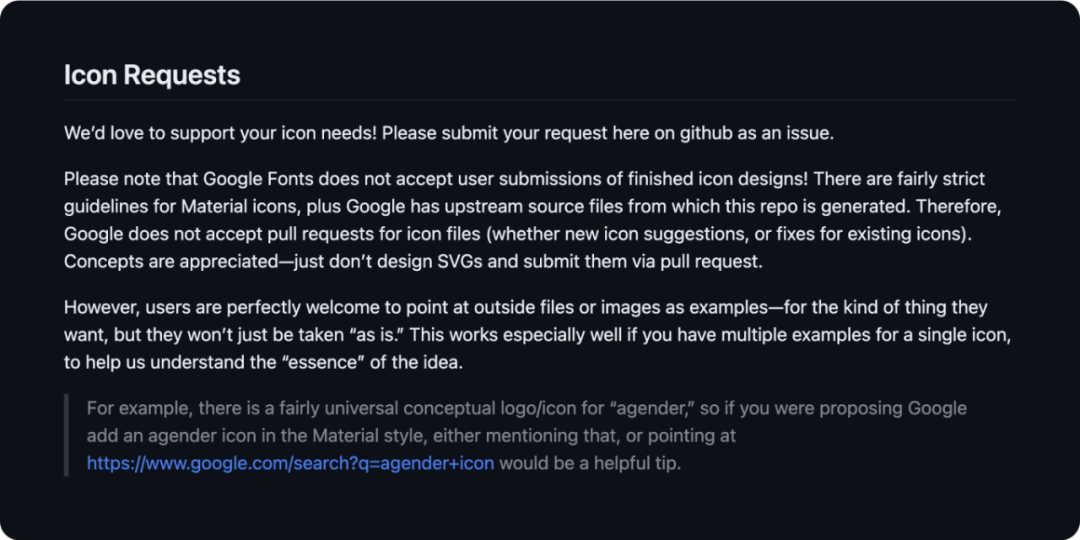Click the words logo/icon in the blockquote

pos(519,408)
